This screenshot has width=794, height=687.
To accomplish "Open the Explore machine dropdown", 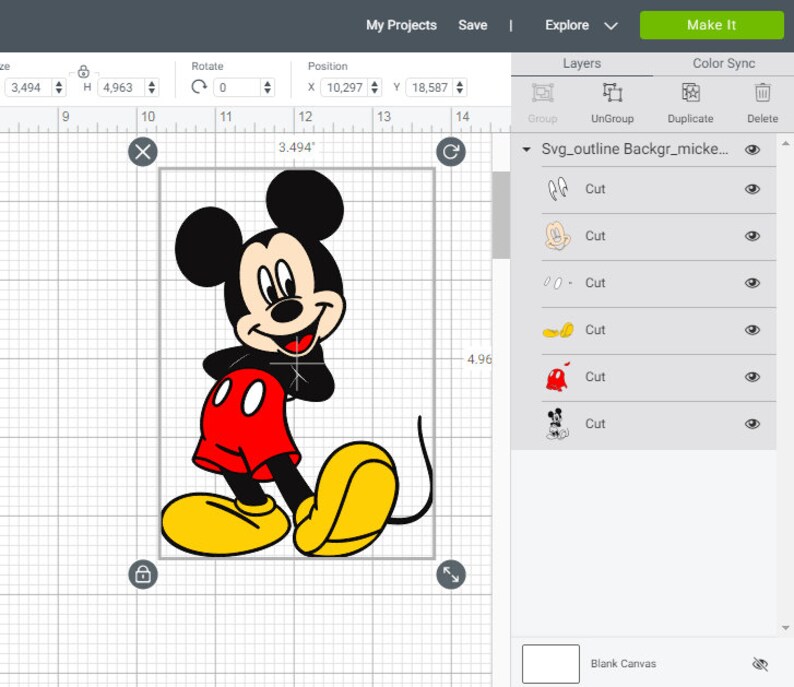I will 581,25.
